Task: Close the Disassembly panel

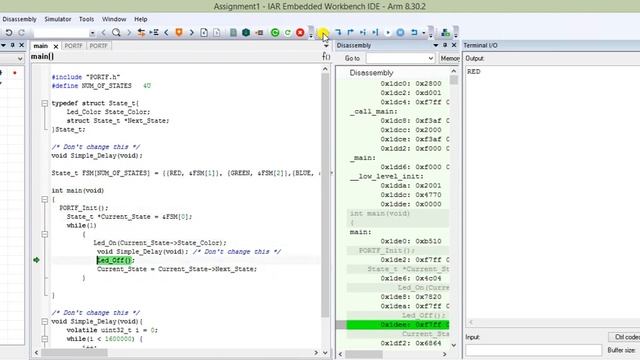Action: [454, 45]
